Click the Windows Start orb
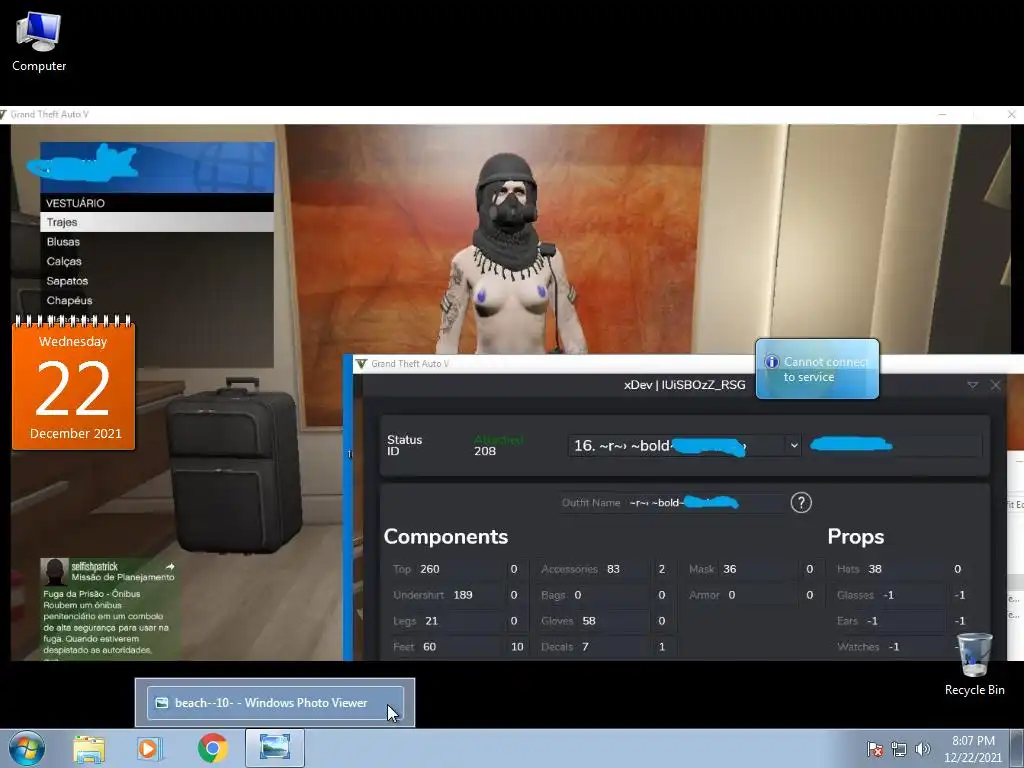 point(27,748)
